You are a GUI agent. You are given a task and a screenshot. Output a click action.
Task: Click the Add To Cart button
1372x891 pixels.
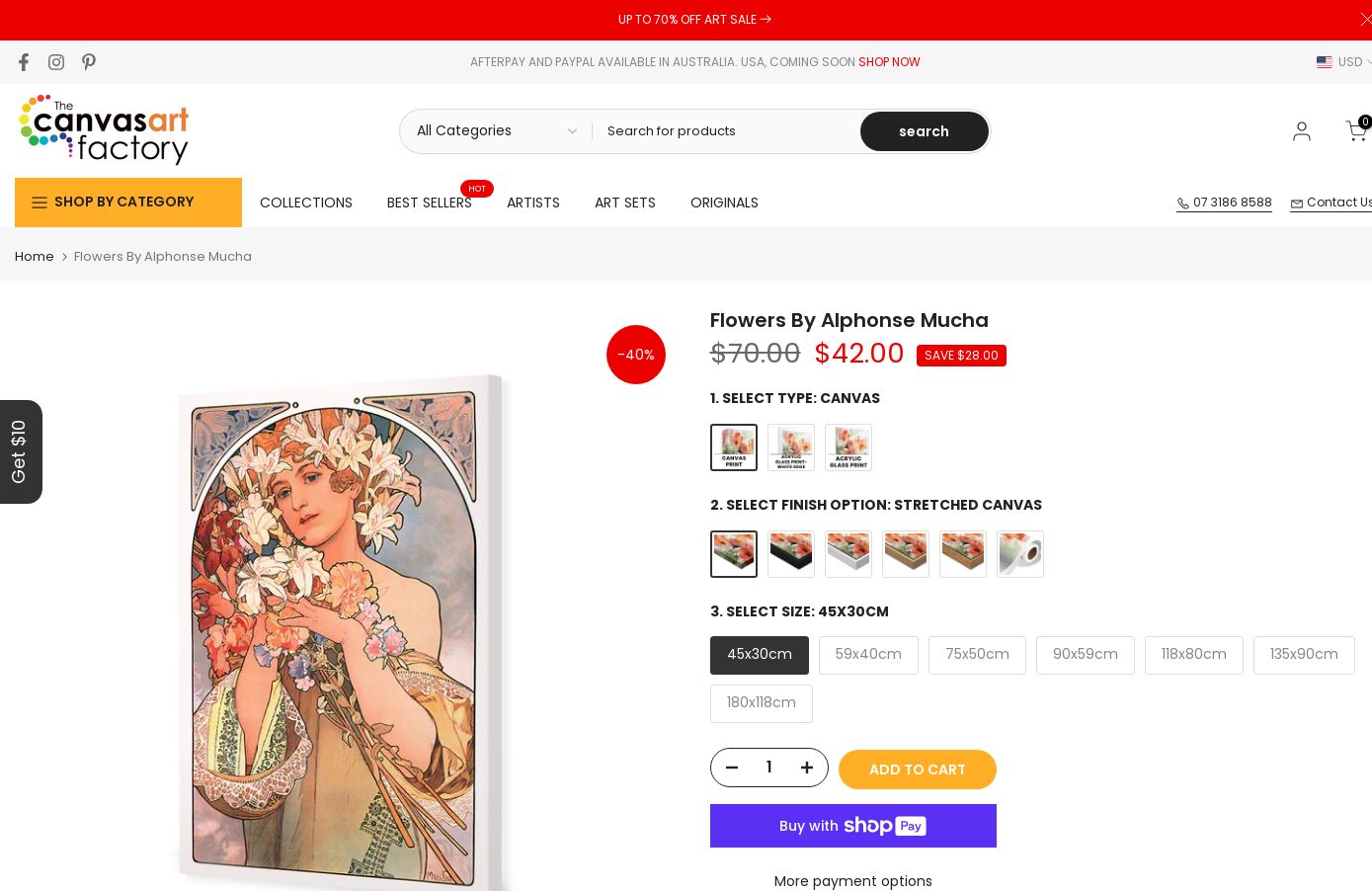[x=918, y=769]
